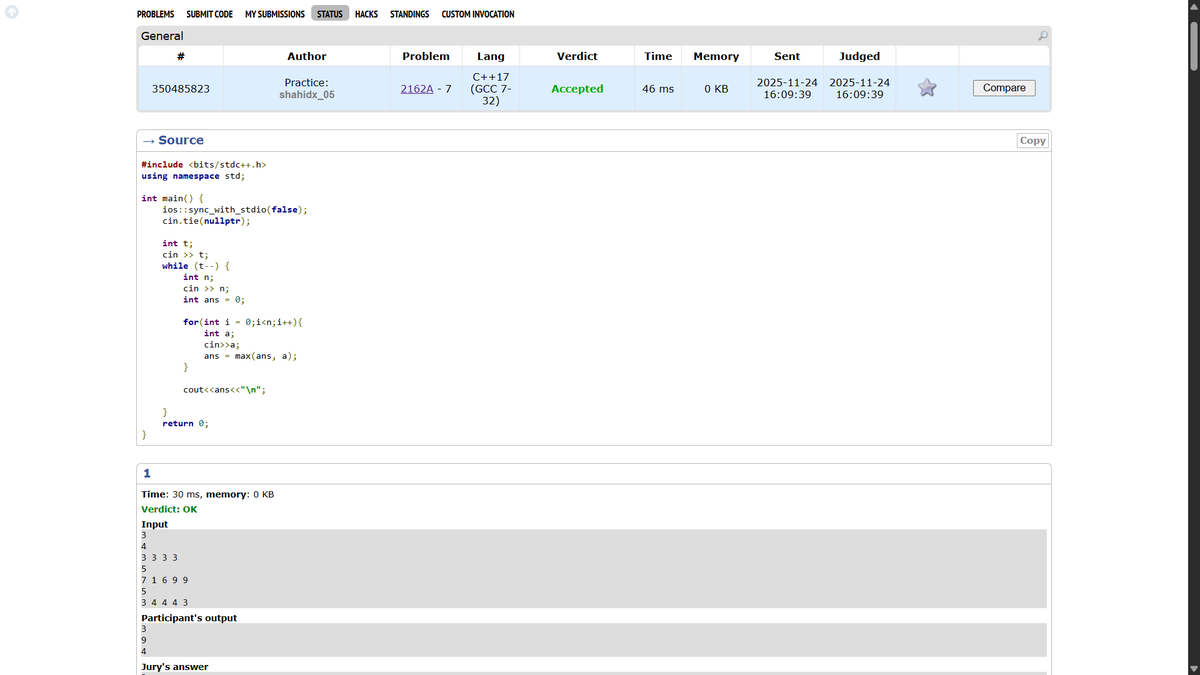Click the test number 1 heading

tap(147, 473)
